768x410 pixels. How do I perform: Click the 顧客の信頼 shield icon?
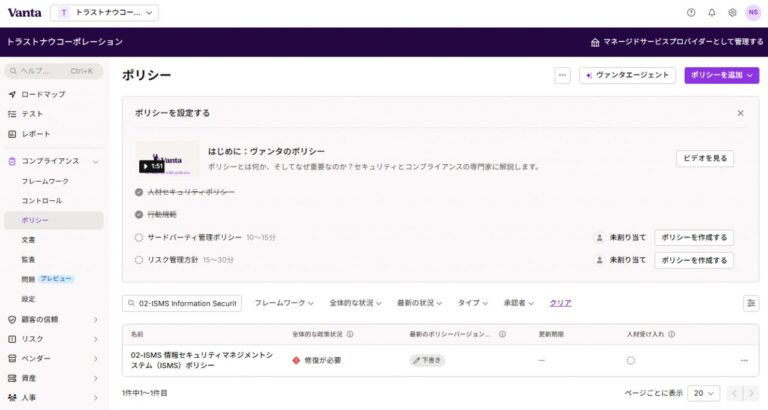(x=12, y=319)
